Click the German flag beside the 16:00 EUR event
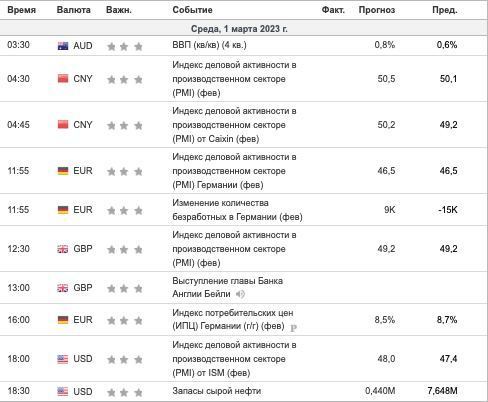This screenshot has width=488, height=402. coord(63,320)
